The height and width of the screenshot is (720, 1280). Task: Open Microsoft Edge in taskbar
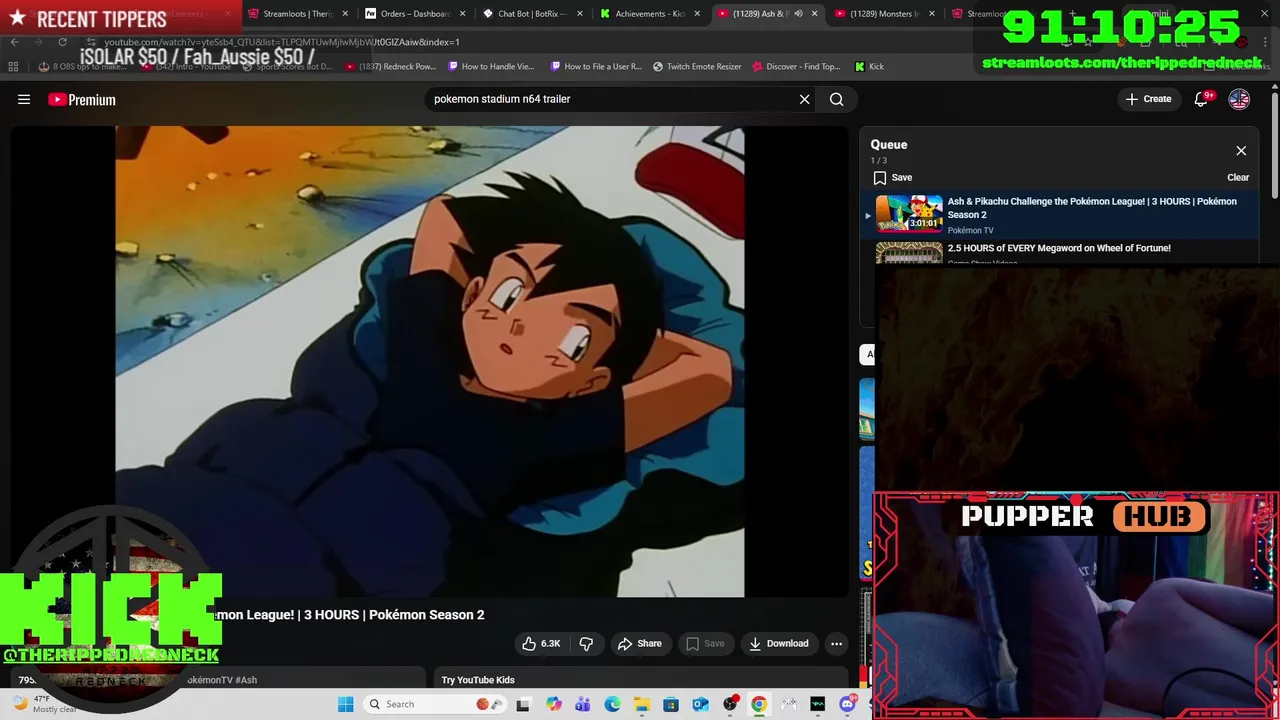[x=612, y=704]
